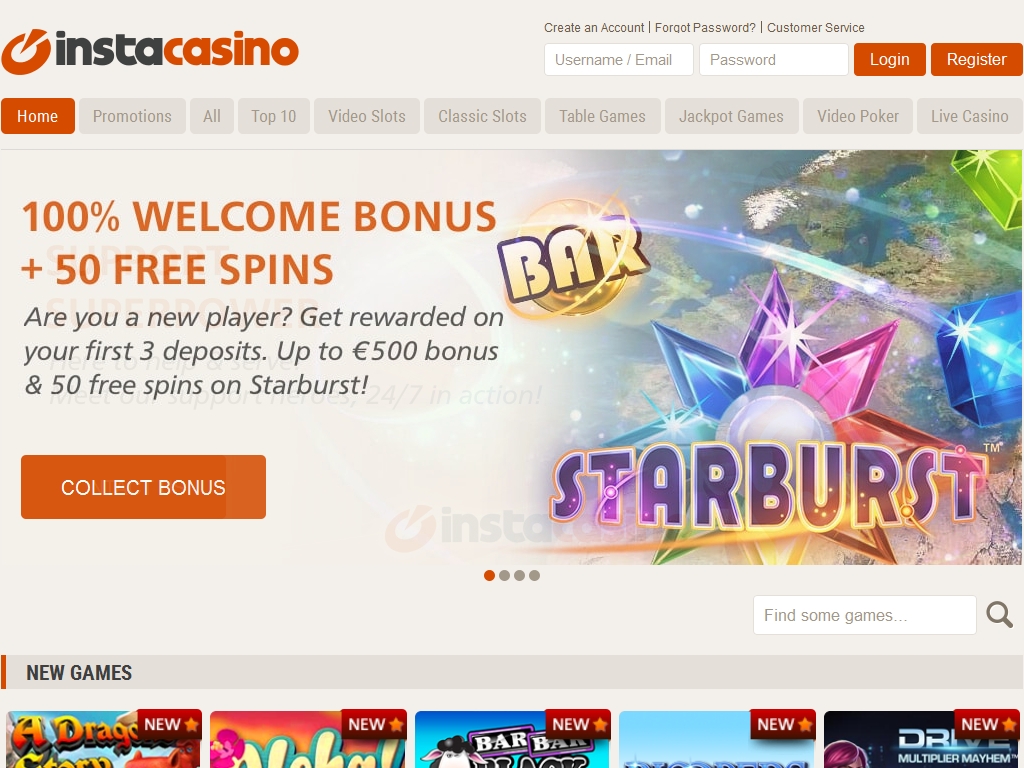Click the Register button
The image size is (1024, 768).
click(x=976, y=59)
